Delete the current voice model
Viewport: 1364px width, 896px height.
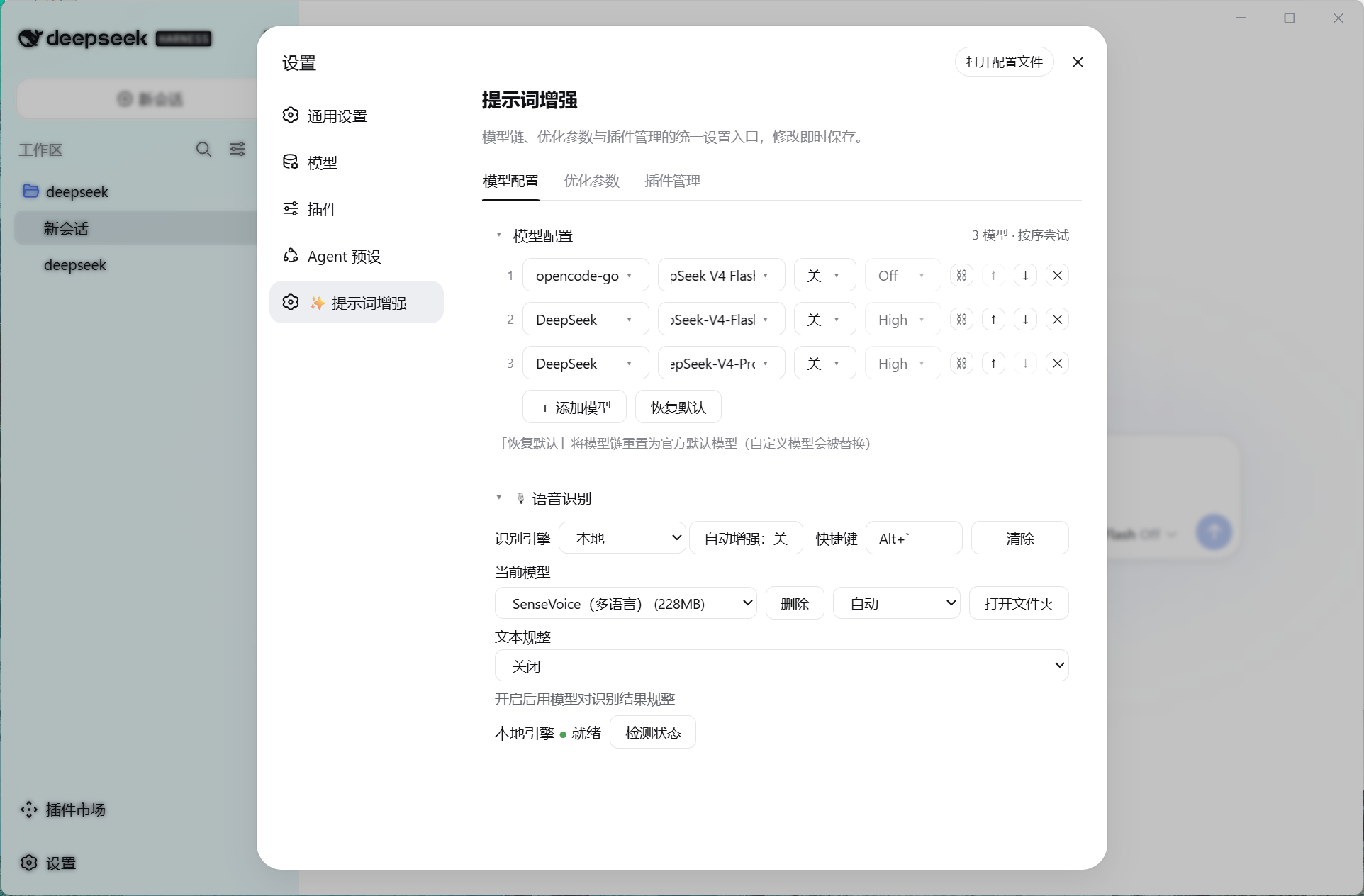point(795,603)
